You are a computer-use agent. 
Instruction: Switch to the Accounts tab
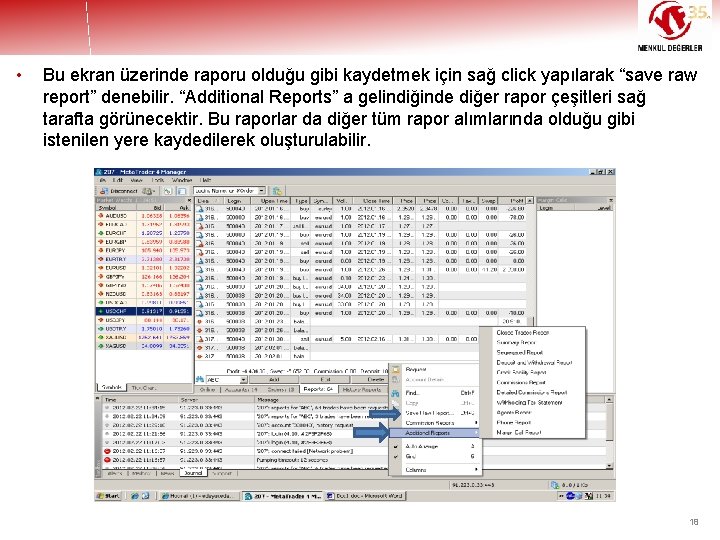tap(241, 389)
